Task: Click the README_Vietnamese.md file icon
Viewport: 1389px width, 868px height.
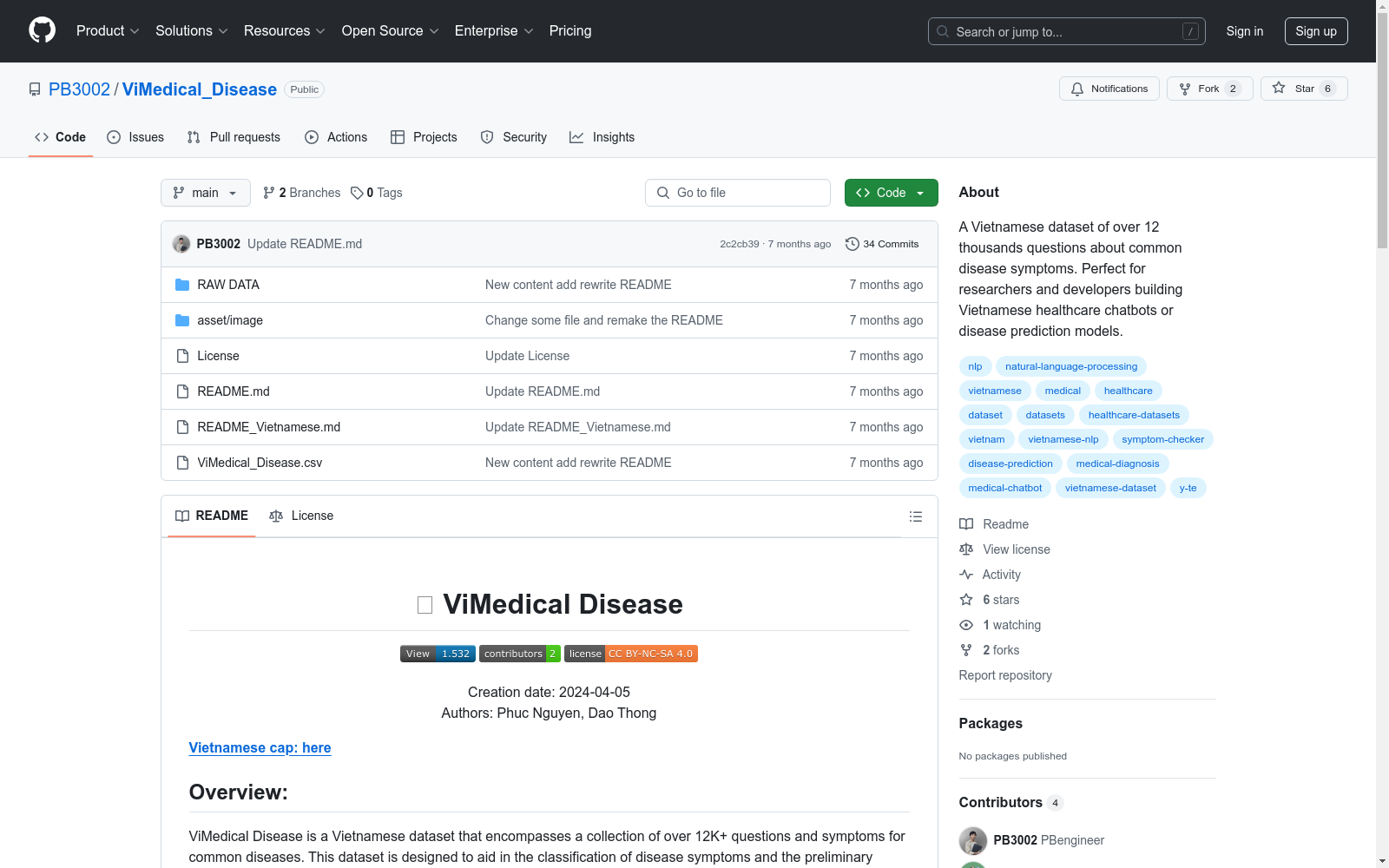Action: pyautogui.click(x=182, y=427)
